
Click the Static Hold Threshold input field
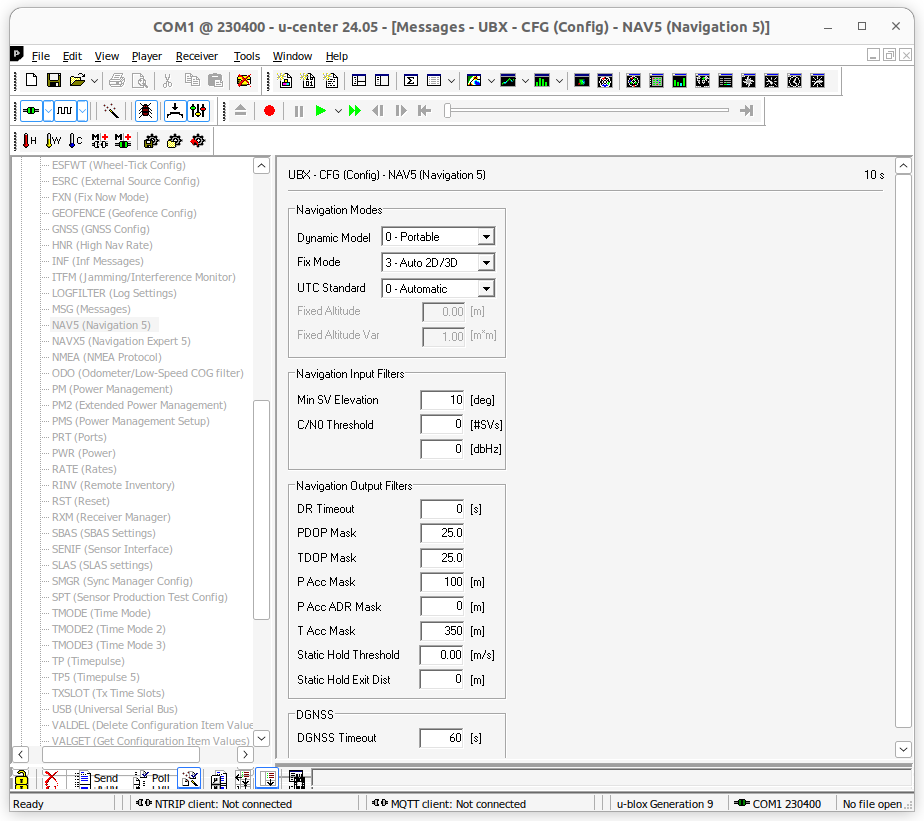[x=442, y=655]
